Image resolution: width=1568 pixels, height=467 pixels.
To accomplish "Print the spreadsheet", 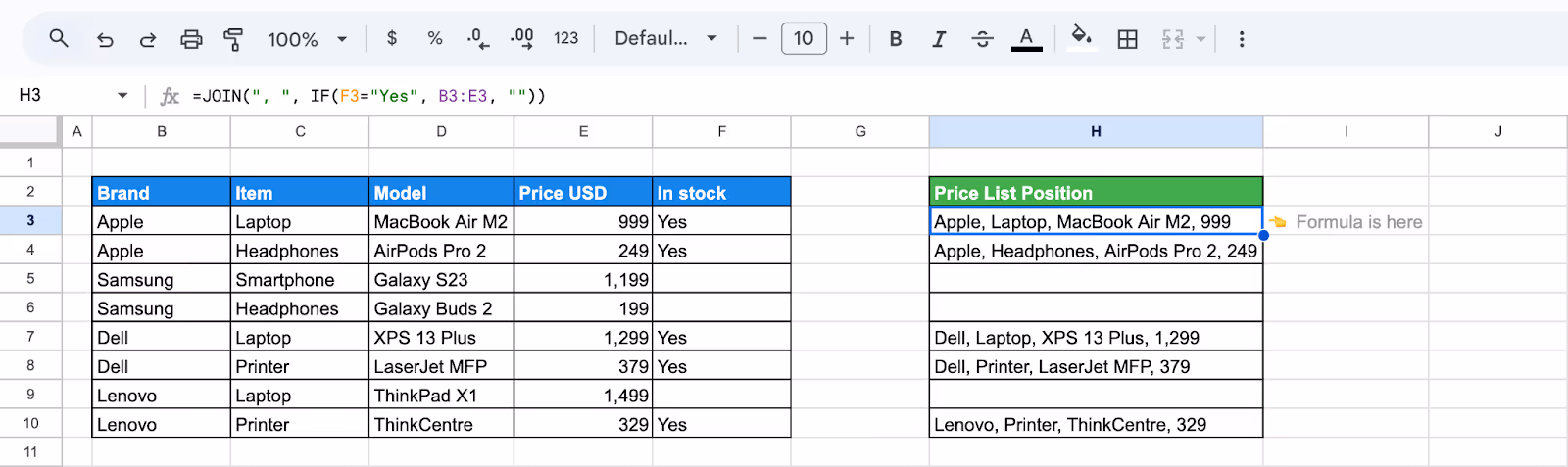I will pos(191,39).
